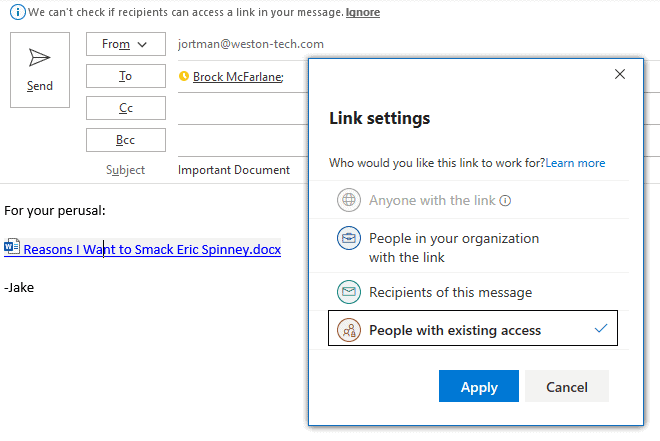Open the Cc recipient picker
660x441 pixels.
(126, 108)
